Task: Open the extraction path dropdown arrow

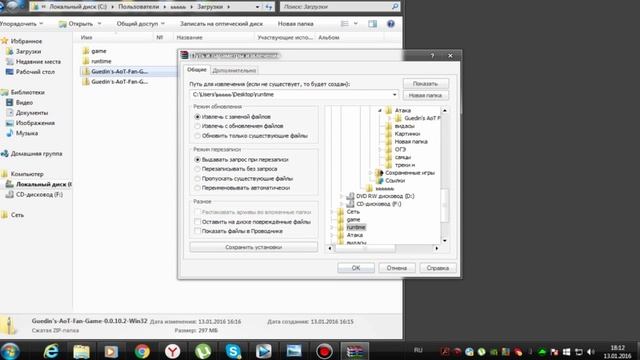Action: (x=394, y=94)
